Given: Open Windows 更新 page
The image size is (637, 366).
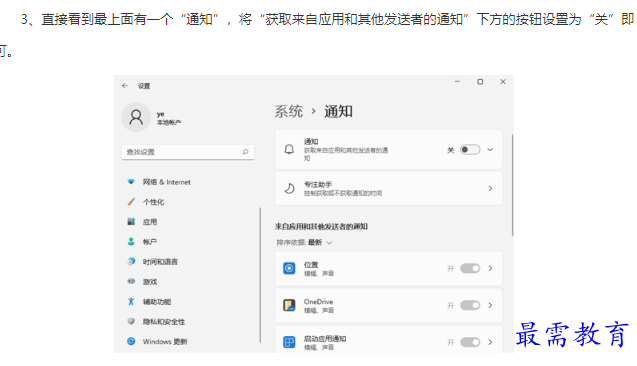Looking at the screenshot, I should [x=165, y=342].
